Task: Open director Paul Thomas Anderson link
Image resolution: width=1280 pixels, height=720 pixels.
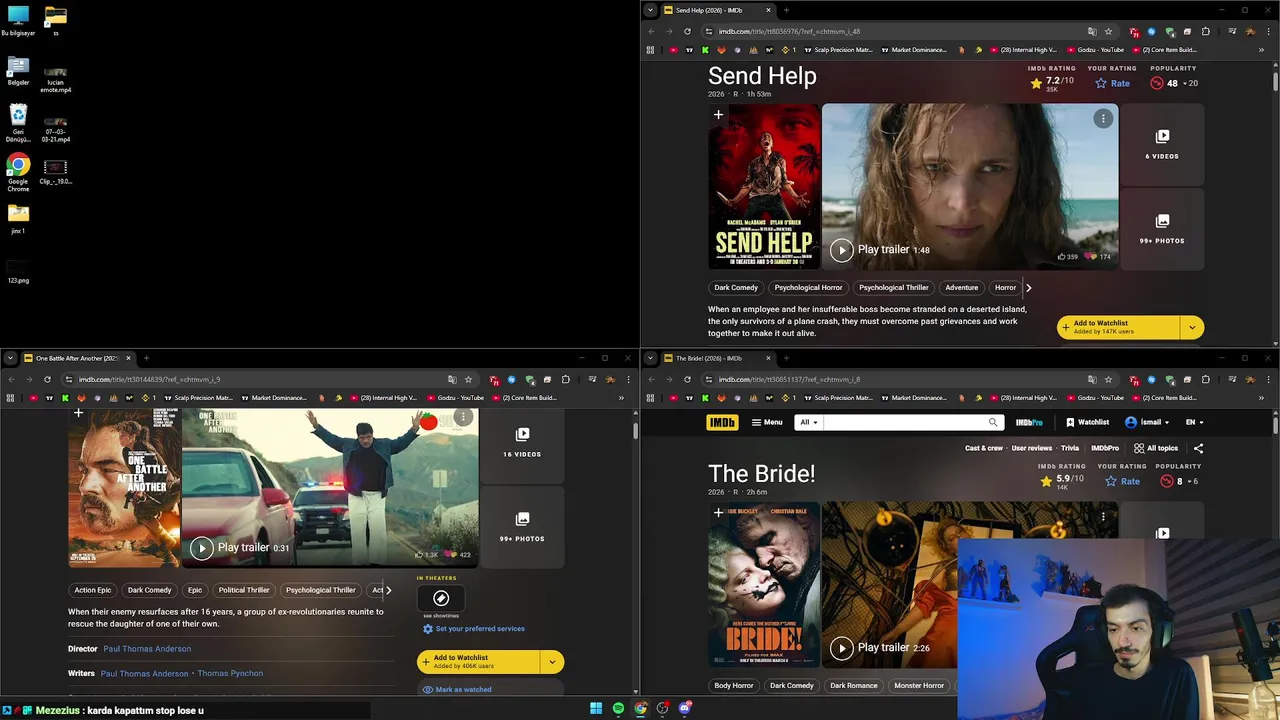Action: click(147, 649)
